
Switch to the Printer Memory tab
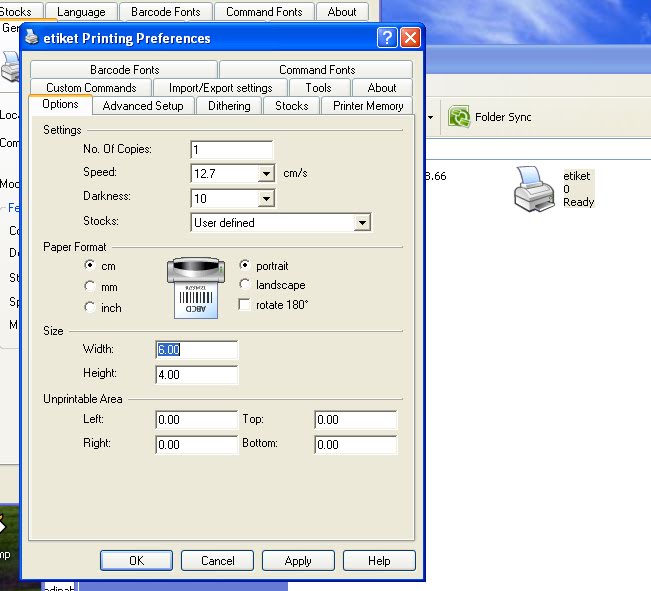tap(368, 106)
